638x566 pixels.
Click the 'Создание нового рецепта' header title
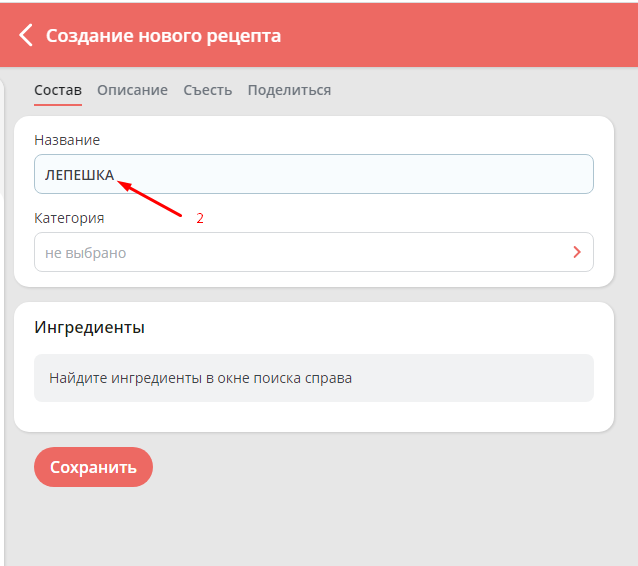click(x=163, y=36)
